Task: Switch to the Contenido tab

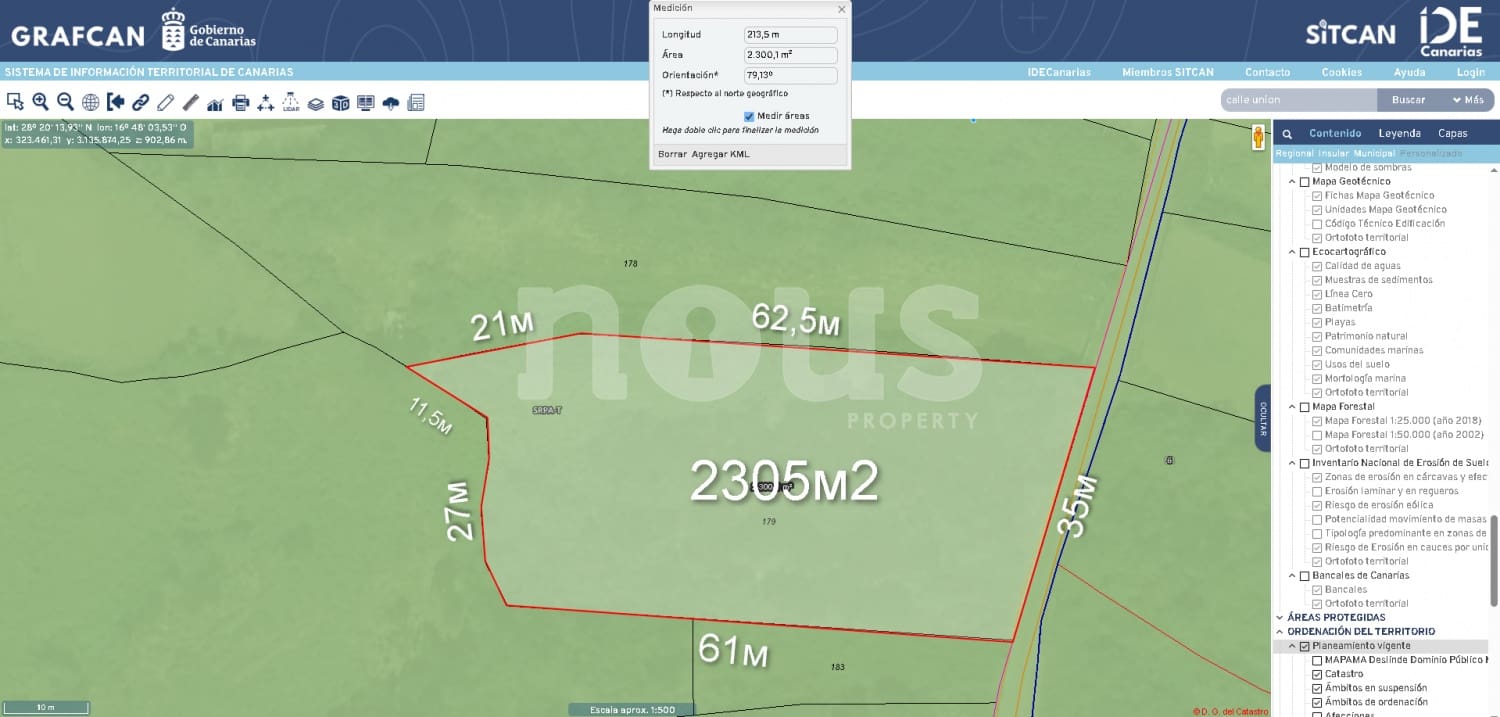Action: 1335,133
